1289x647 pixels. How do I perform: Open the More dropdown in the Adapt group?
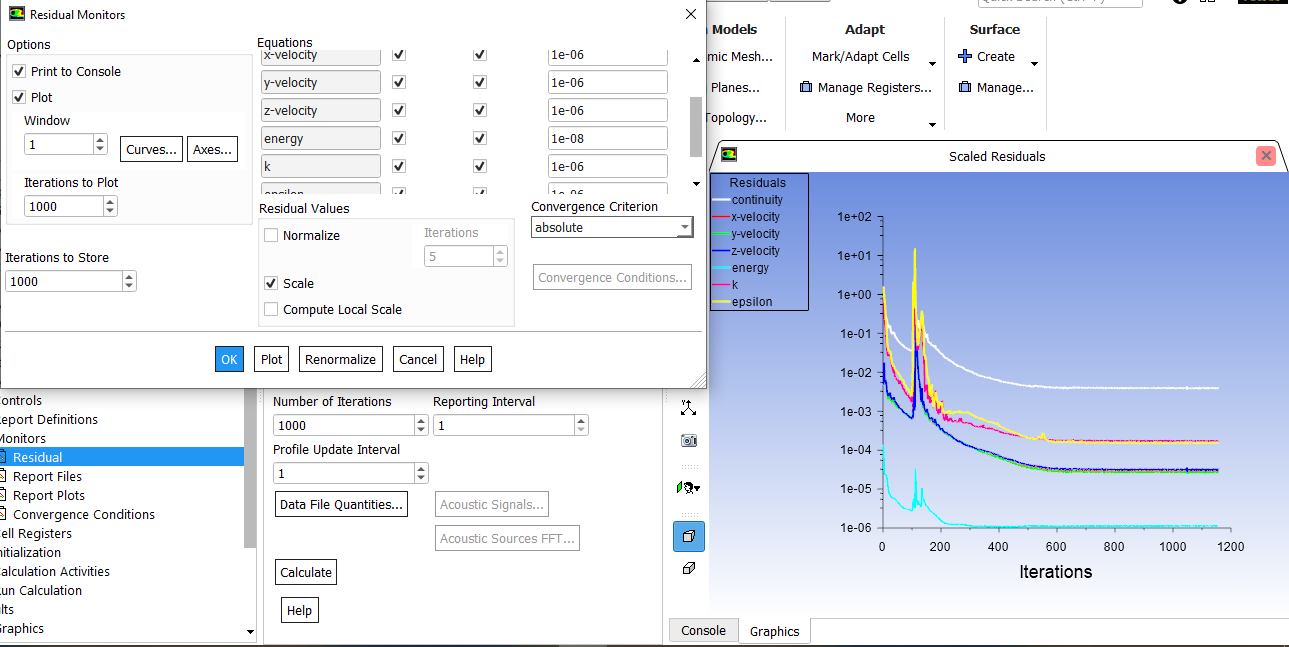(860, 117)
